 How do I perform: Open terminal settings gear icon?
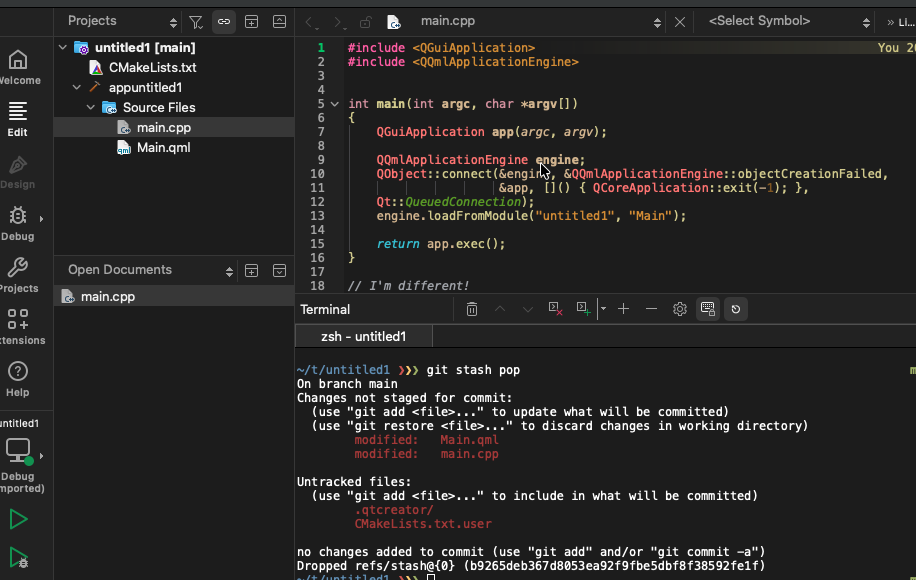pyautogui.click(x=680, y=309)
